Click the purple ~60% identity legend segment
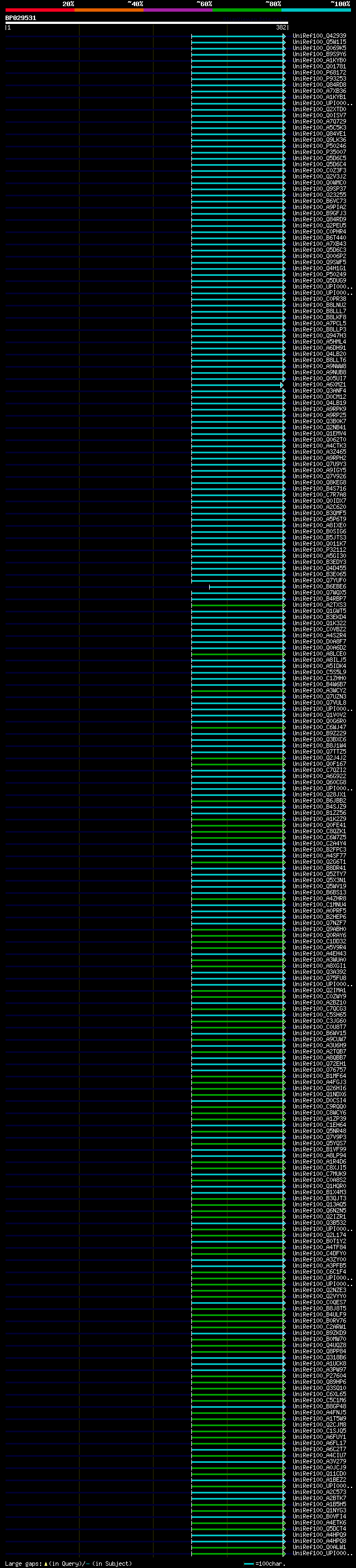Image resolution: width=356 pixels, height=1568 pixels. point(177,10)
